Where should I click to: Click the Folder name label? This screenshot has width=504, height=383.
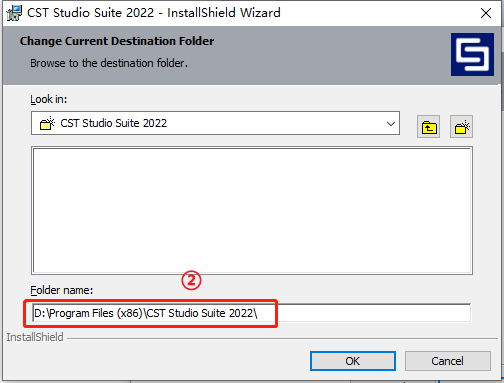pyautogui.click(x=62, y=290)
